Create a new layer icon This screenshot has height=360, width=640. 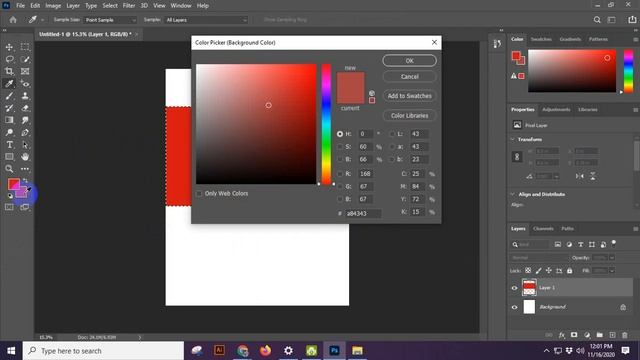coord(612,335)
